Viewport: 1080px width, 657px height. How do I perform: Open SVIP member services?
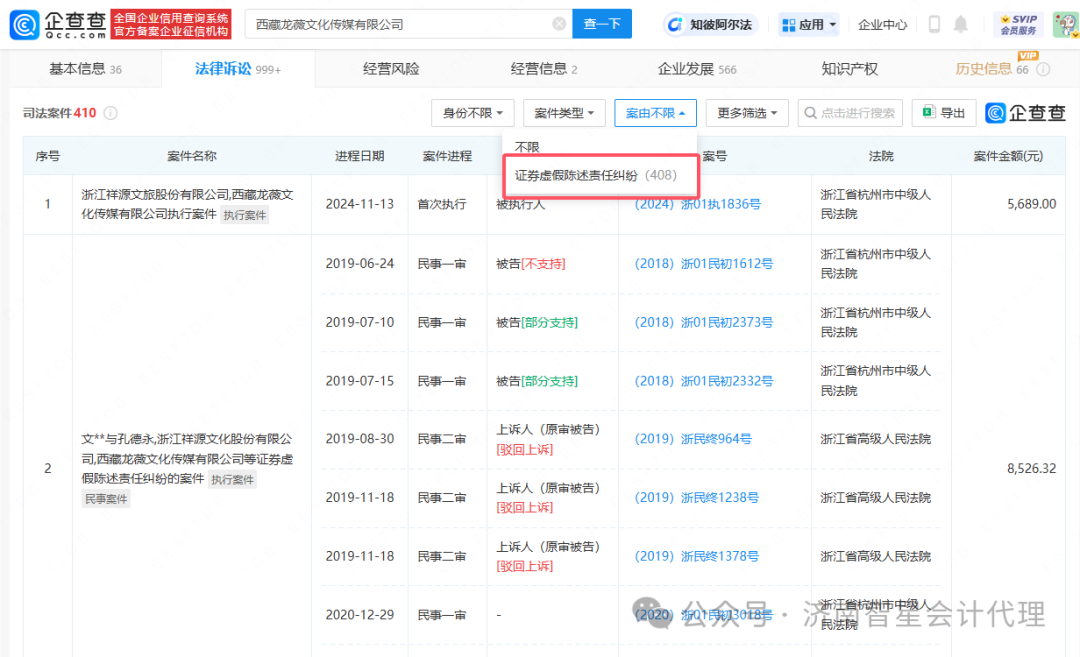point(1019,25)
